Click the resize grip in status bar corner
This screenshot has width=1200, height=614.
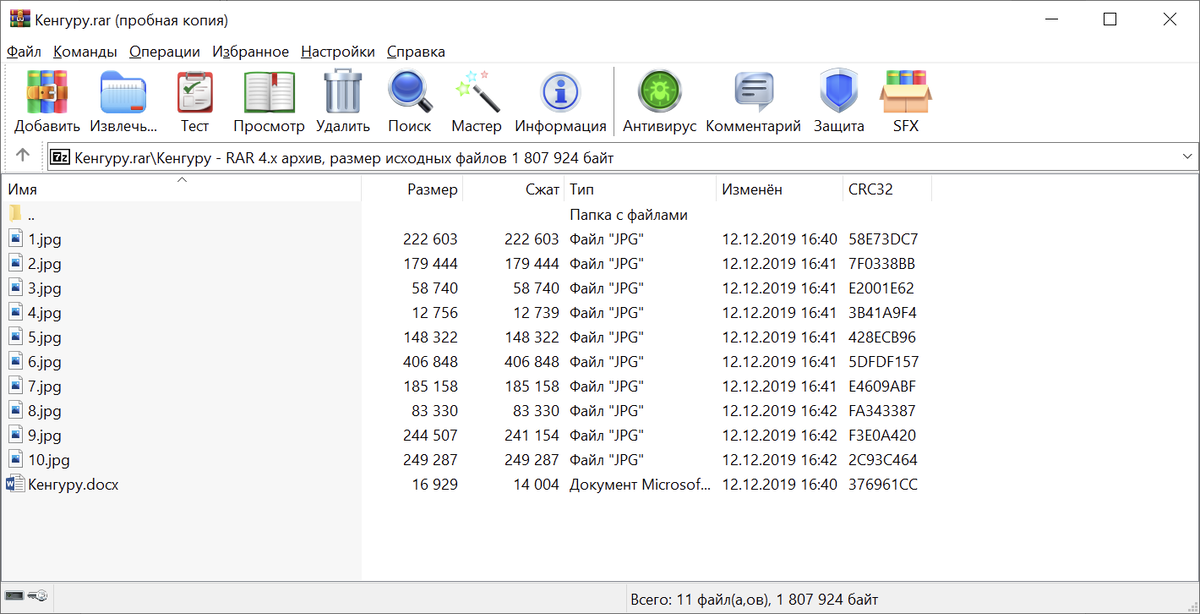pos(1191,605)
